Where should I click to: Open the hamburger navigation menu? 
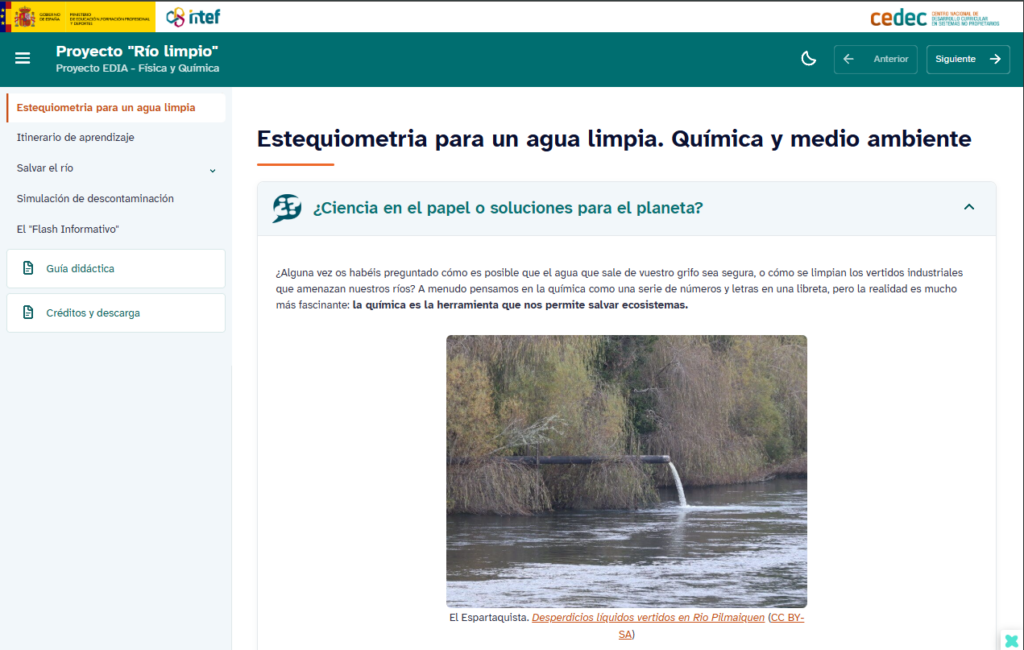pos(23,58)
